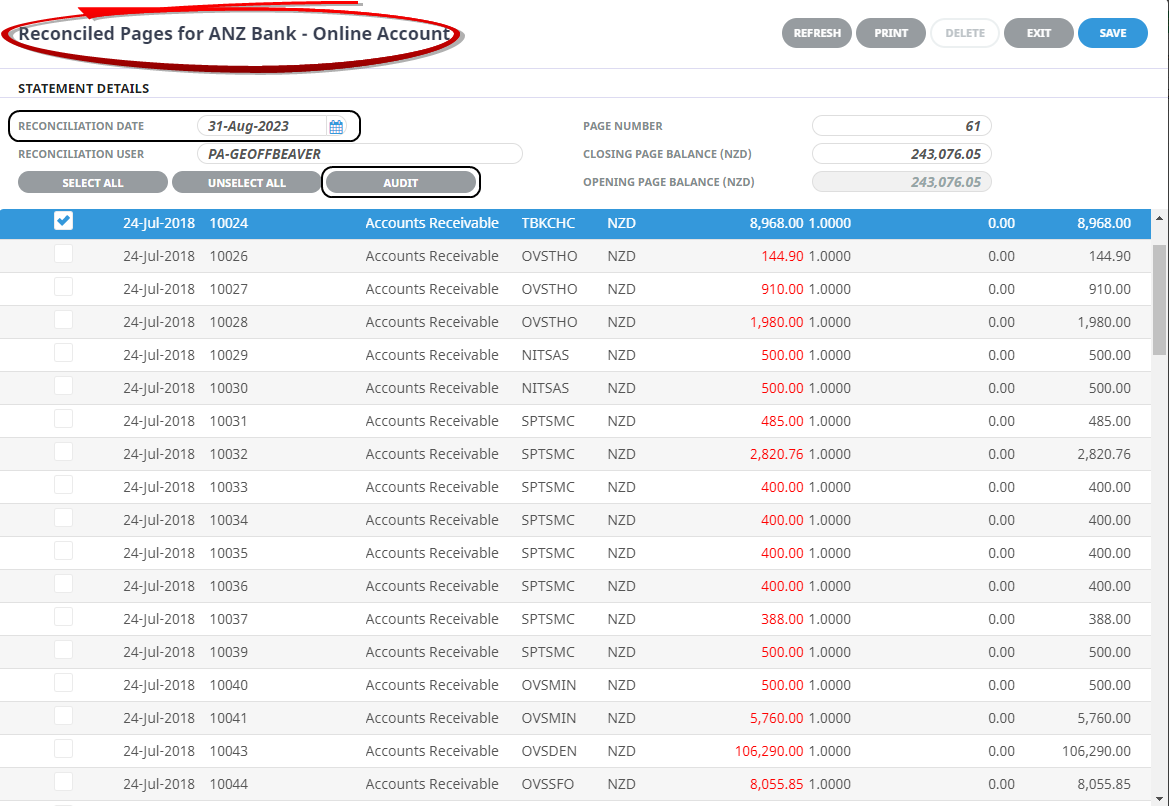Click the Reconciliation Date field

262,127
